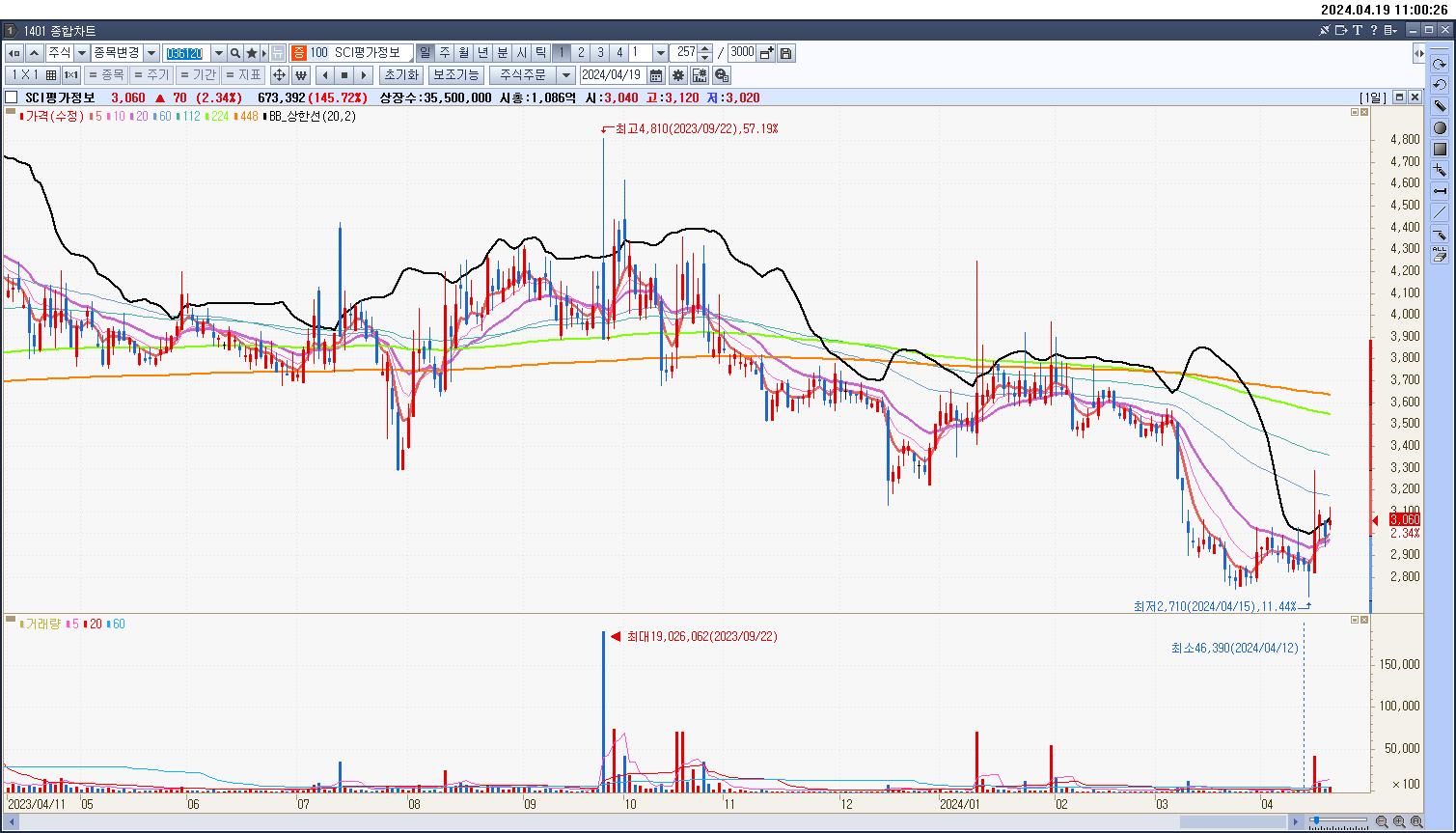The image size is (1456, 833).
Task: Click the zoom in magnifier
Action: pos(1399,821)
